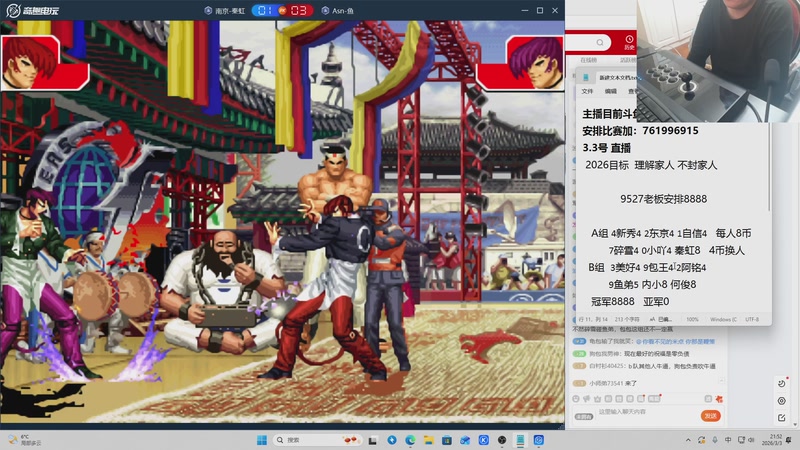Open the 100% zoom status in Notepad
The image size is (800, 450).
click(x=692, y=319)
